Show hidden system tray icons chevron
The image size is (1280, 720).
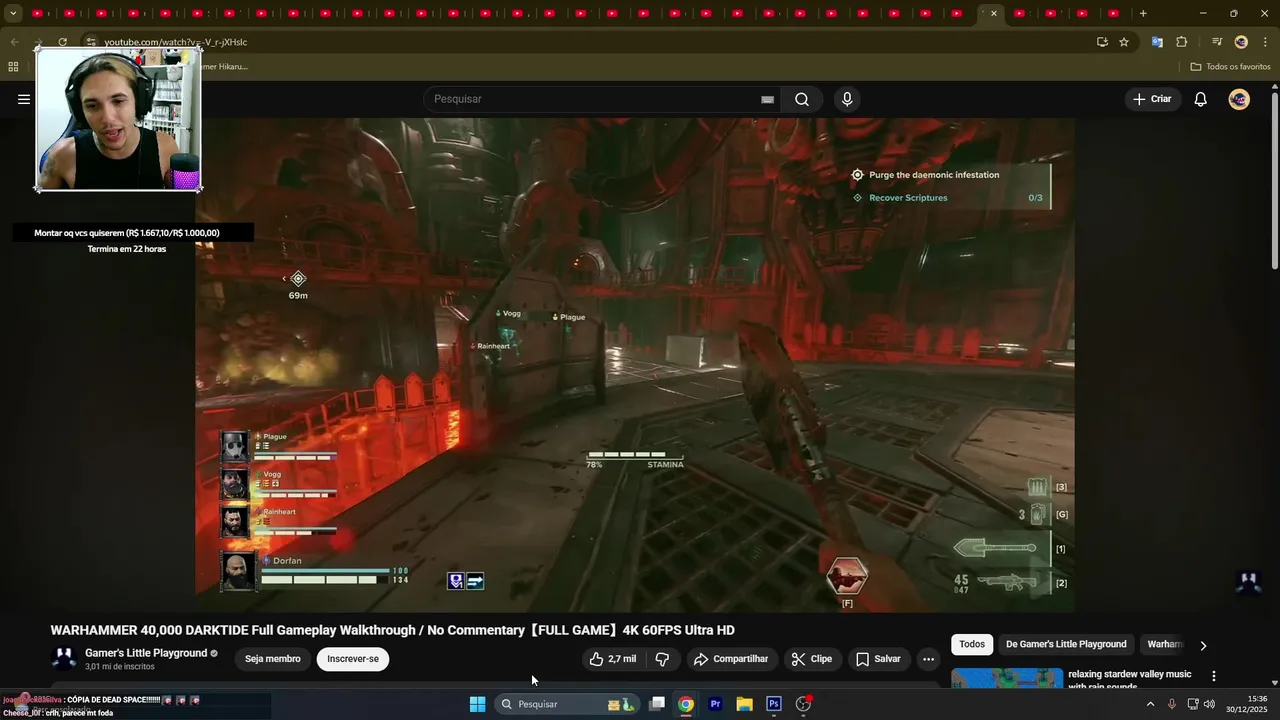point(1150,704)
